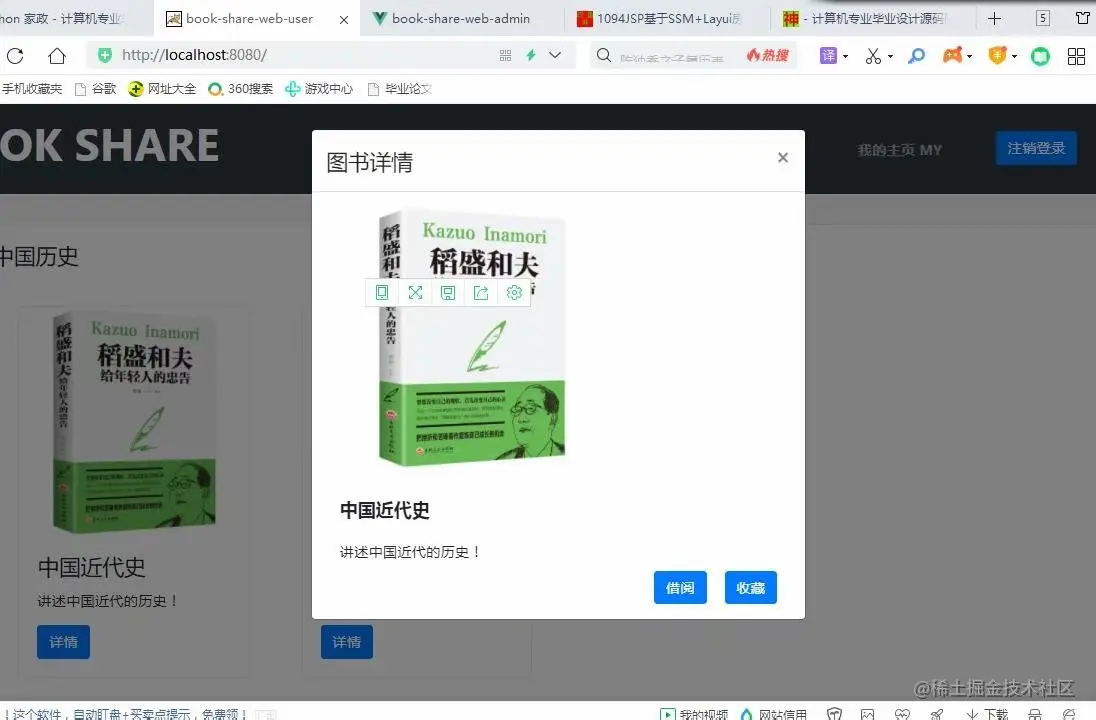
Task: Open the 毕业论文 bookmark
Action: (400, 89)
